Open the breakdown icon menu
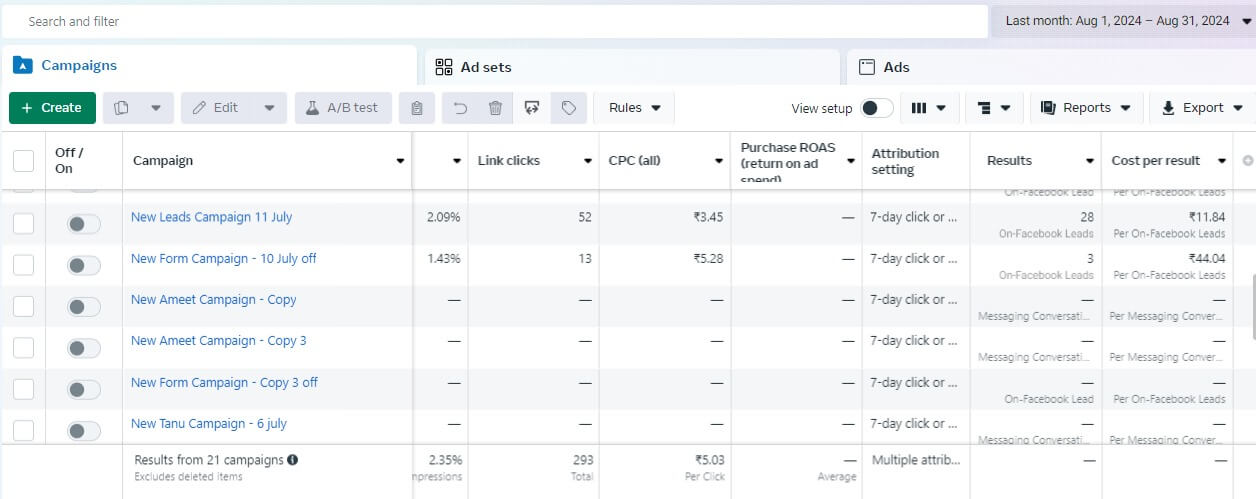 point(993,108)
